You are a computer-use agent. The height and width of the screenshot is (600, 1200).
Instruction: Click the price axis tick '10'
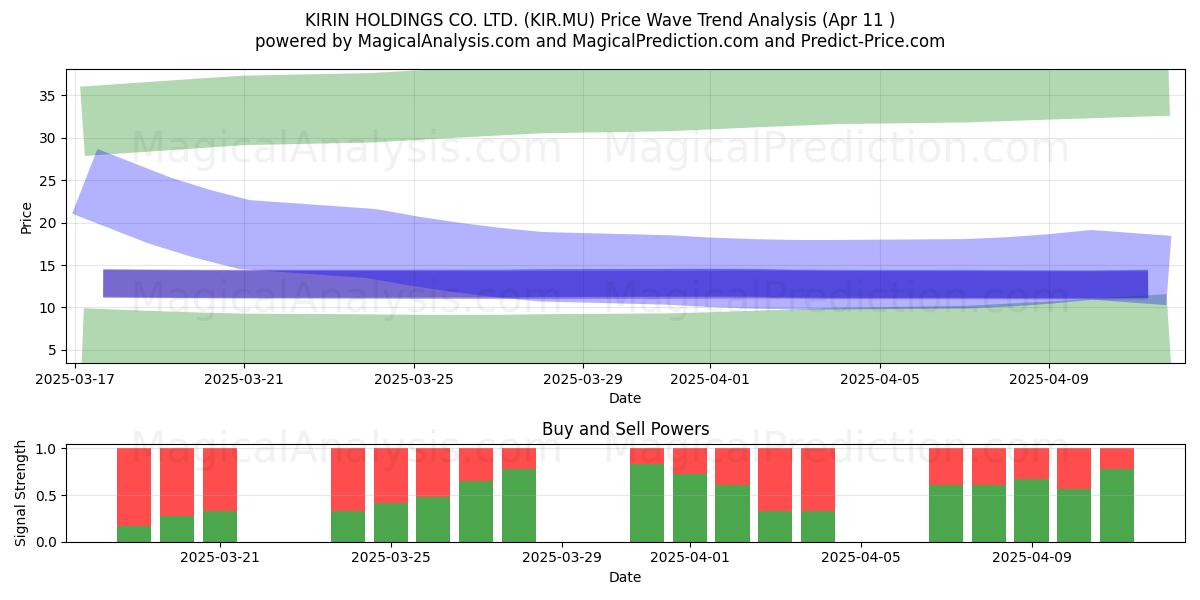46,308
